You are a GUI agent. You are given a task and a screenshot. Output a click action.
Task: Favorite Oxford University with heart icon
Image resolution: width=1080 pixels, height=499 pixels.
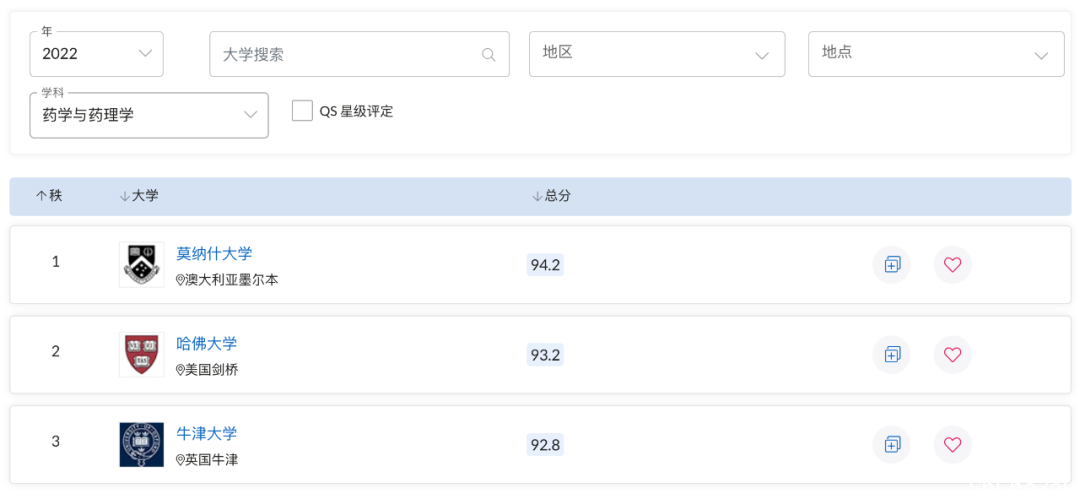952,445
